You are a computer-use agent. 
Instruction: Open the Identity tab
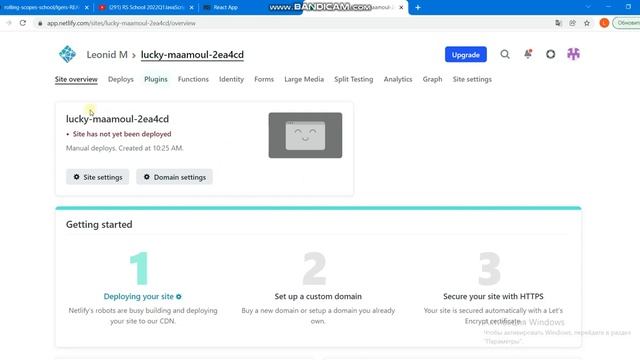231,79
